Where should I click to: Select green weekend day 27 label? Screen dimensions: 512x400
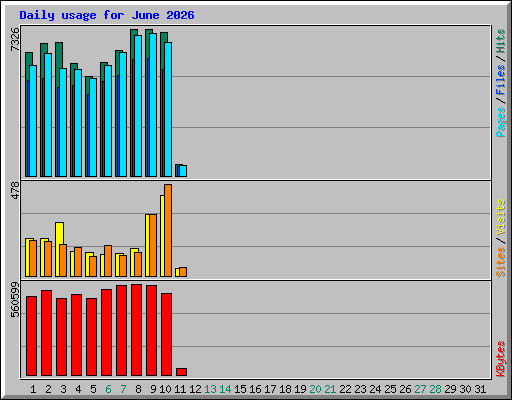coord(420,389)
